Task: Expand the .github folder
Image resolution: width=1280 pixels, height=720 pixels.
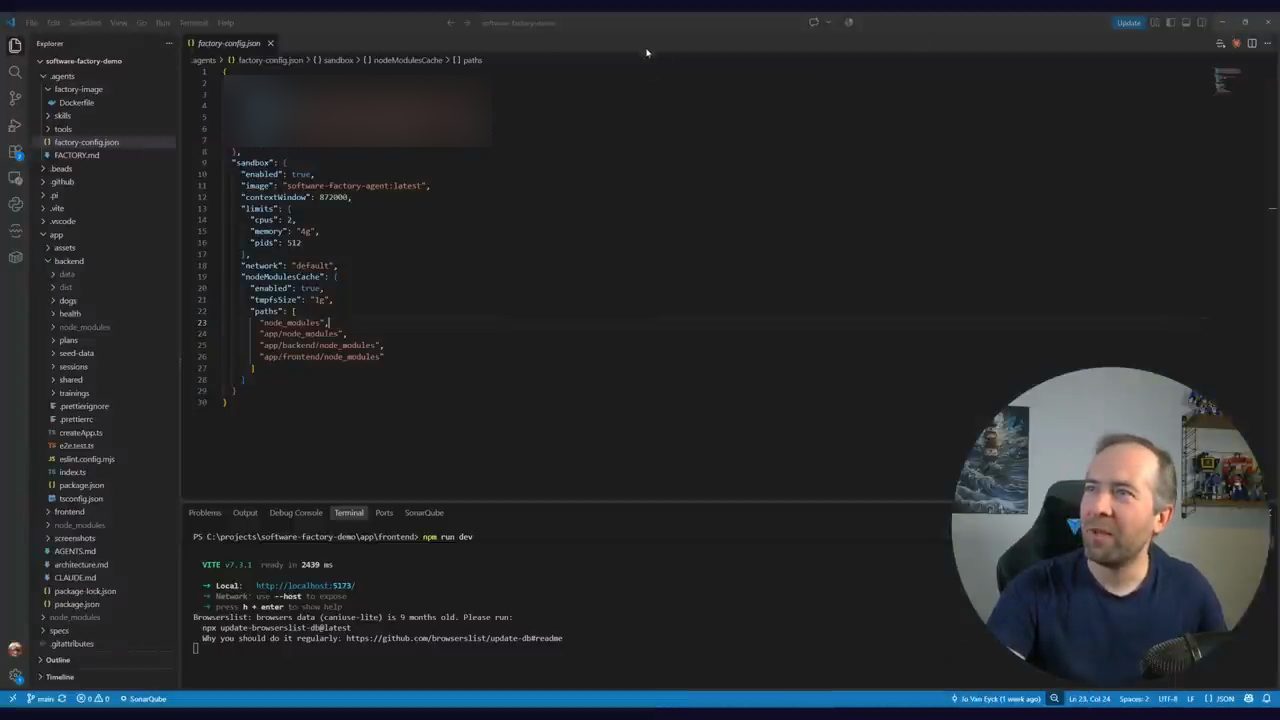Action: pyautogui.click(x=62, y=182)
